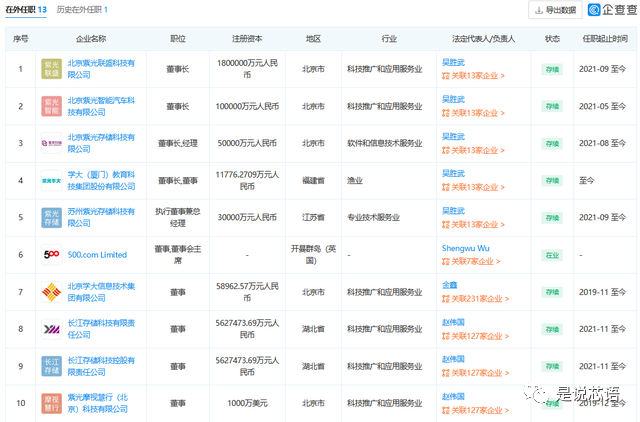
Task: Open 北京紫光智能汽车科技有限公司 company logo
Action: point(51,106)
